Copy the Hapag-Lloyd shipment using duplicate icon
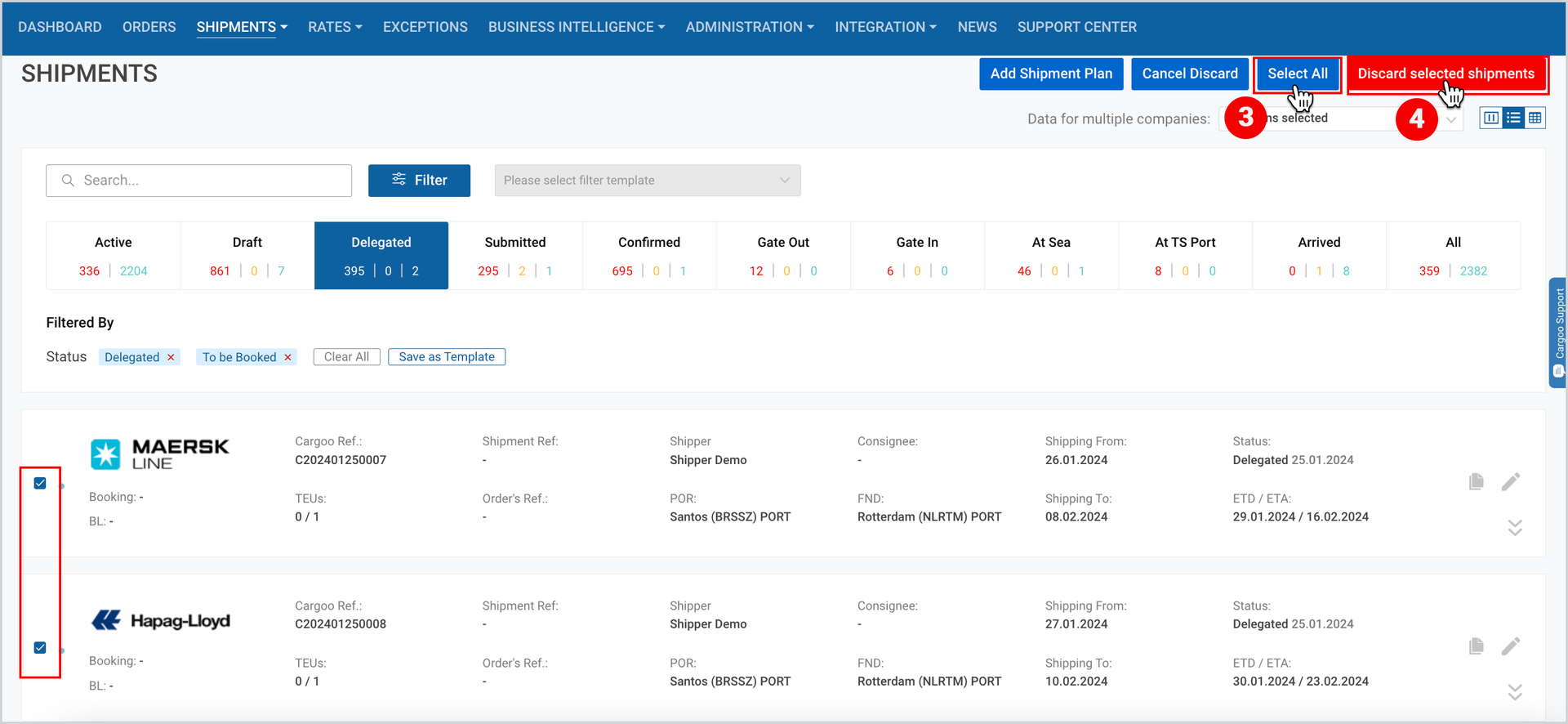1568x724 pixels. pyautogui.click(x=1476, y=646)
